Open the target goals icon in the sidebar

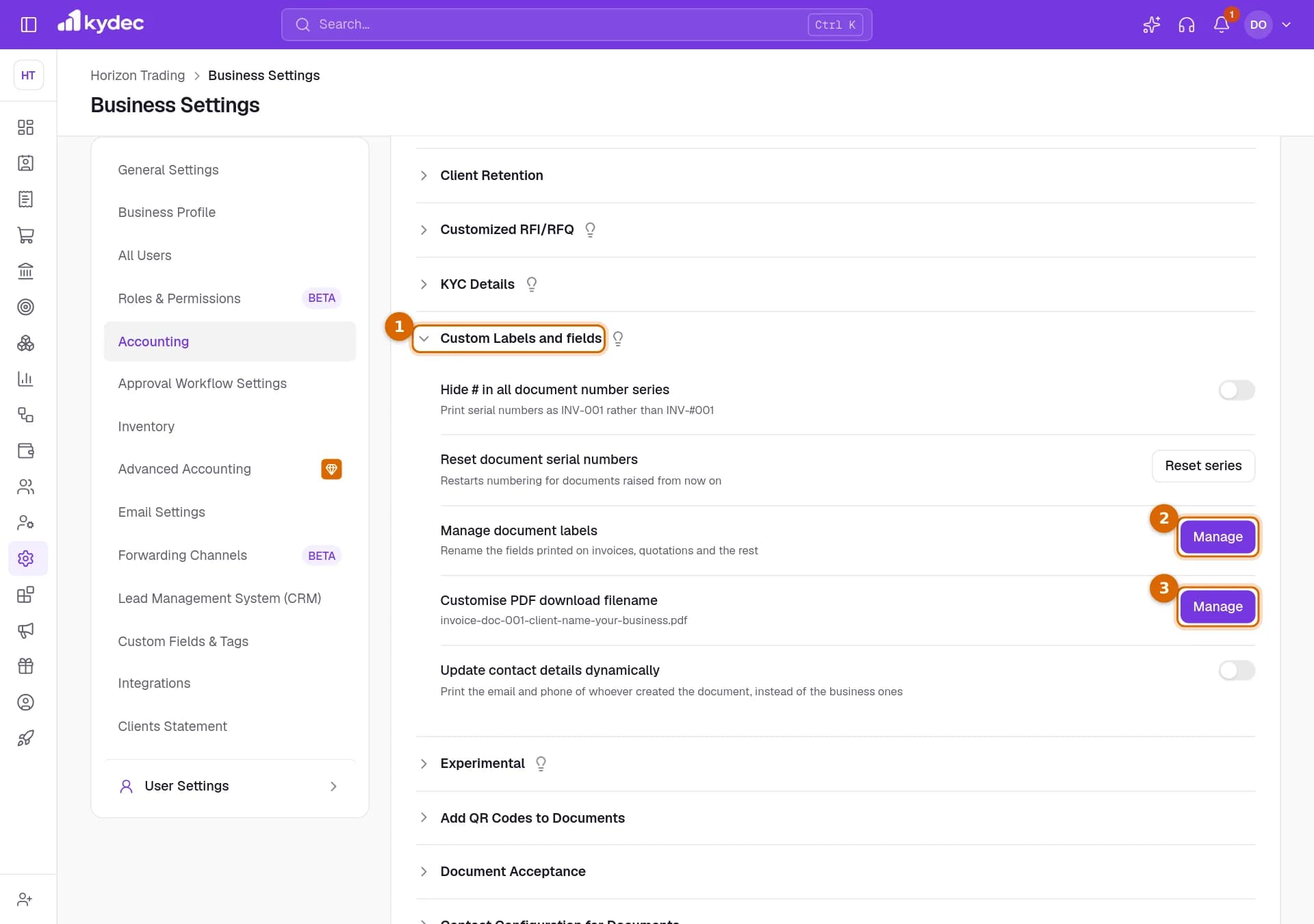pyautogui.click(x=25, y=307)
